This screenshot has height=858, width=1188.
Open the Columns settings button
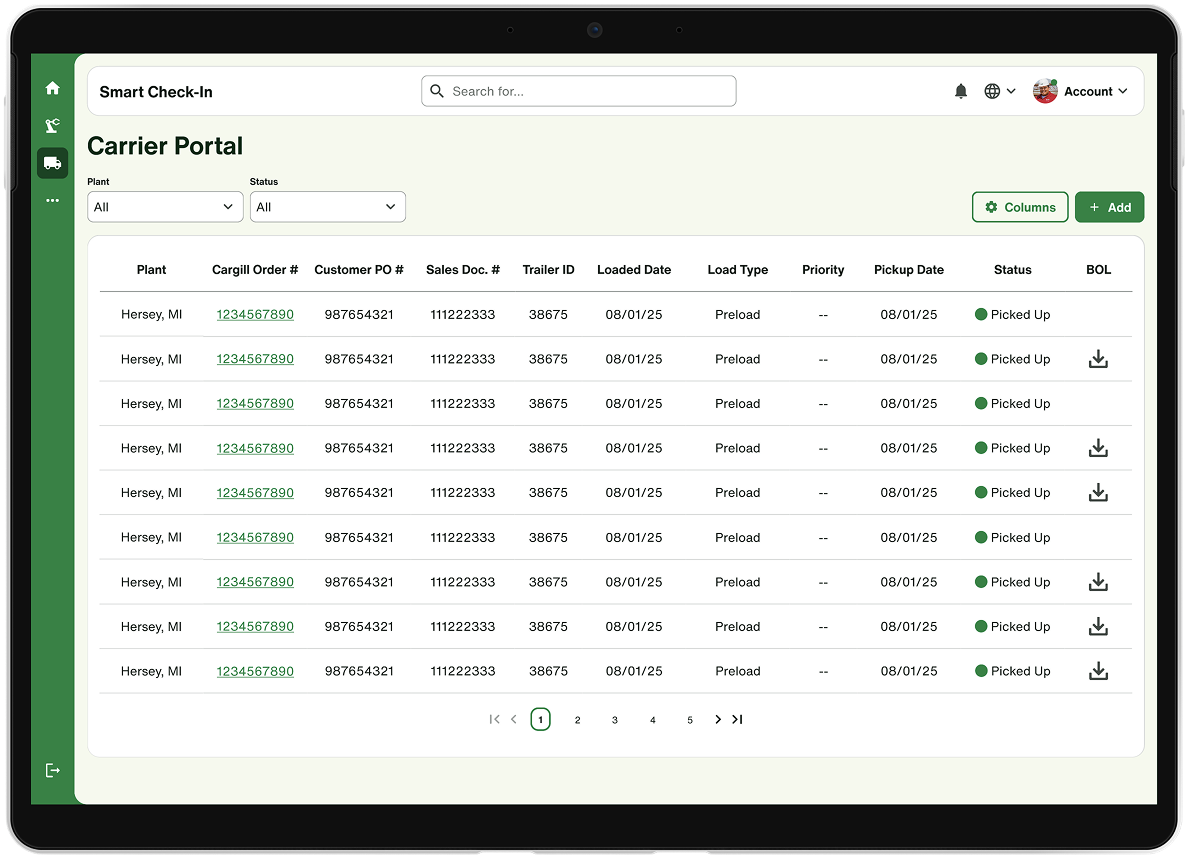click(x=1020, y=207)
